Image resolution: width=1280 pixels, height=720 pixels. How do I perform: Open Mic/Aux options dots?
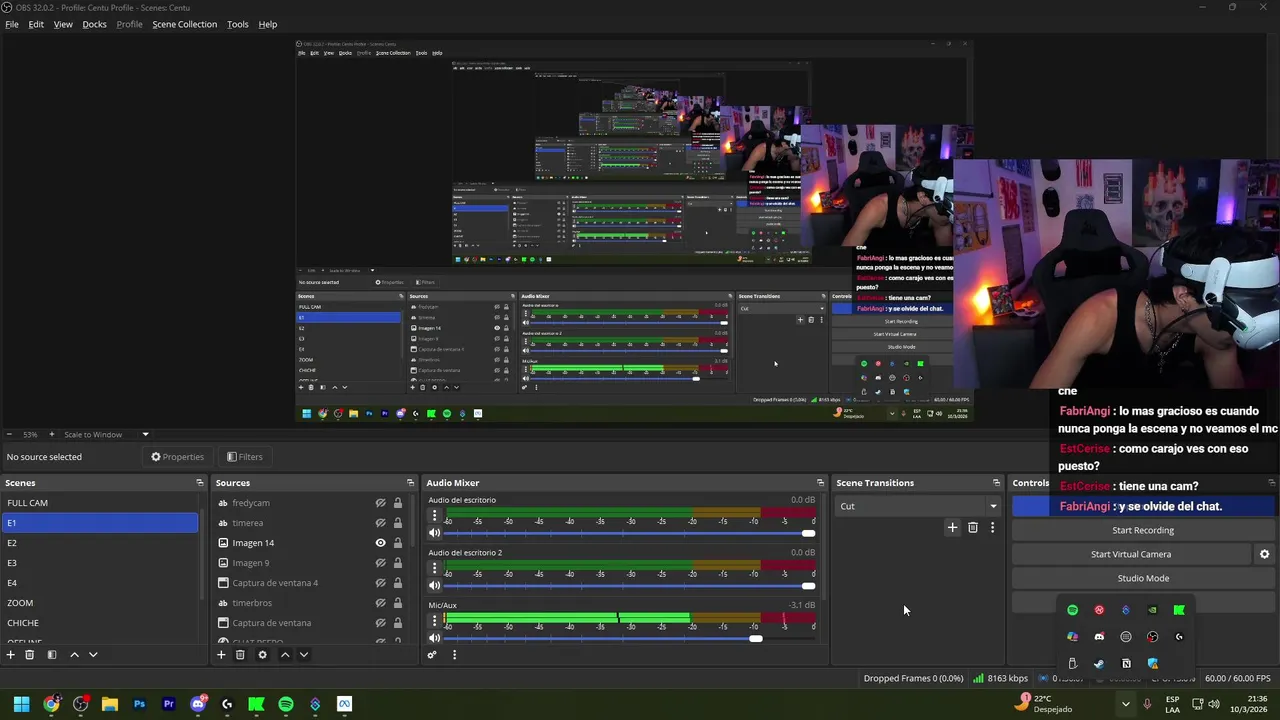tap(434, 622)
